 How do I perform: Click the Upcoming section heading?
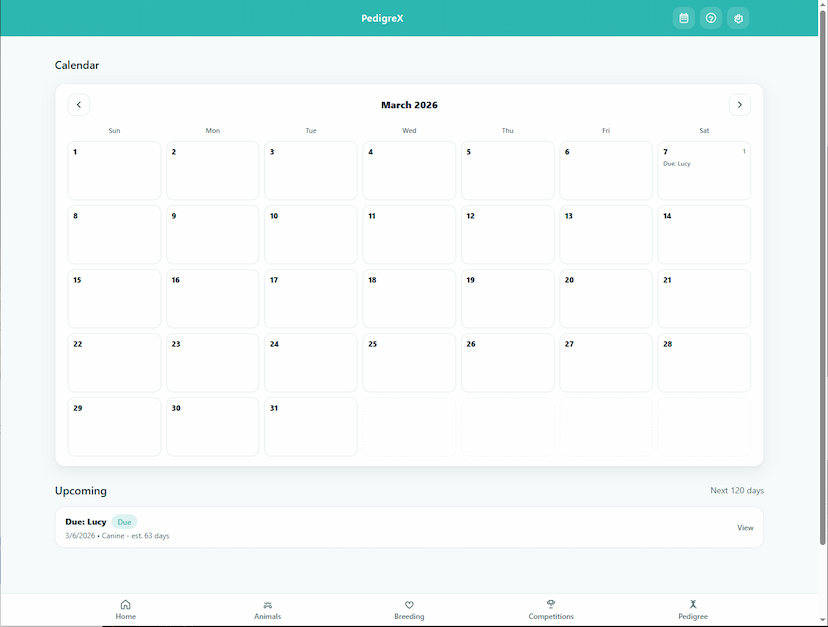80,490
